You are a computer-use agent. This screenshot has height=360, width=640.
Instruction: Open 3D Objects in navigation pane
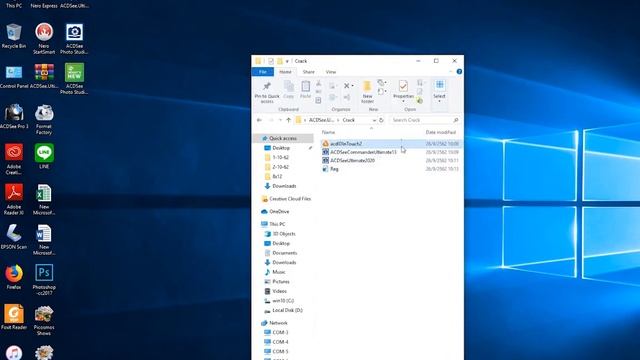(284, 234)
